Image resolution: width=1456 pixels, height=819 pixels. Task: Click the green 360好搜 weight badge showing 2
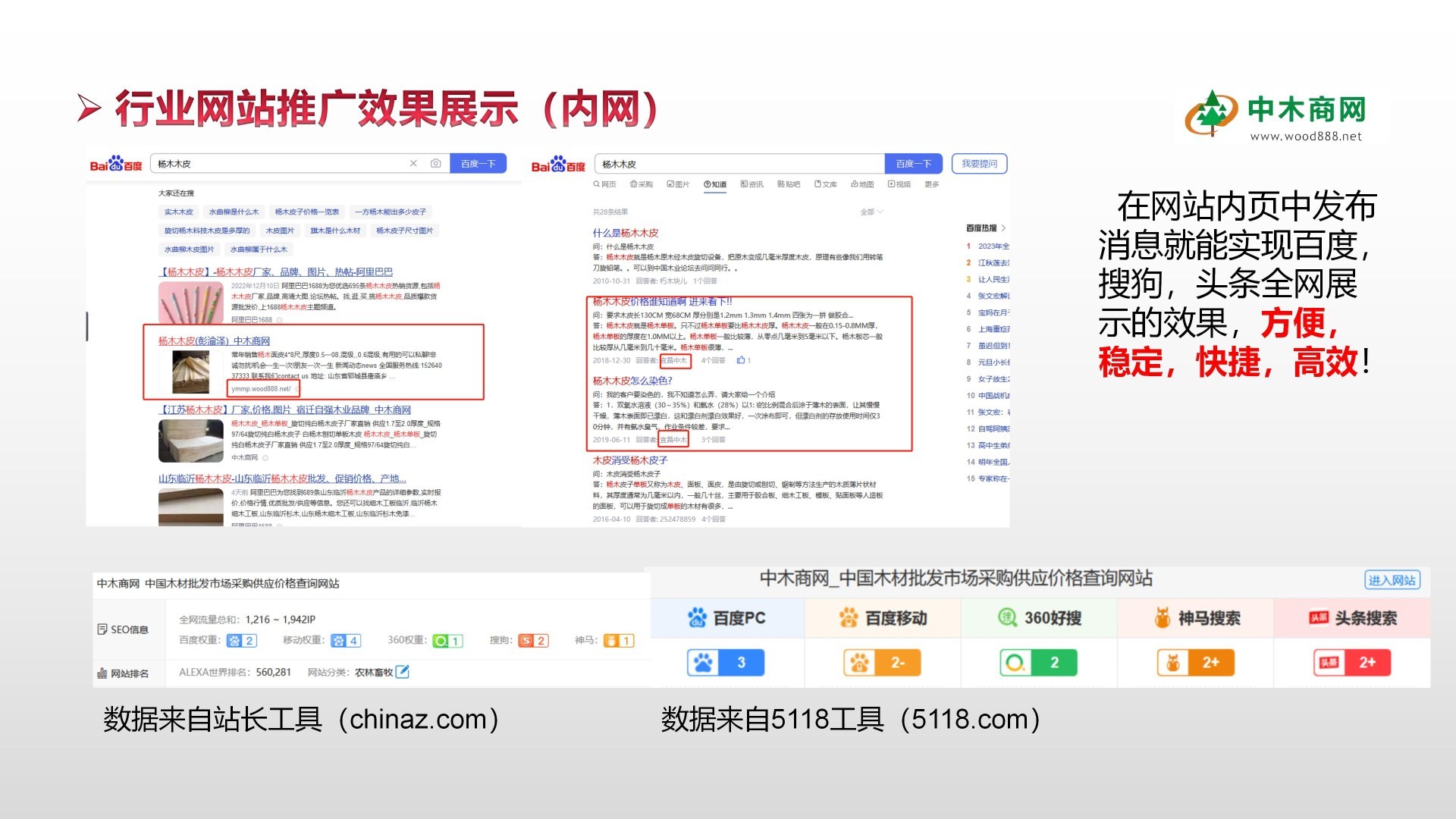(1038, 663)
